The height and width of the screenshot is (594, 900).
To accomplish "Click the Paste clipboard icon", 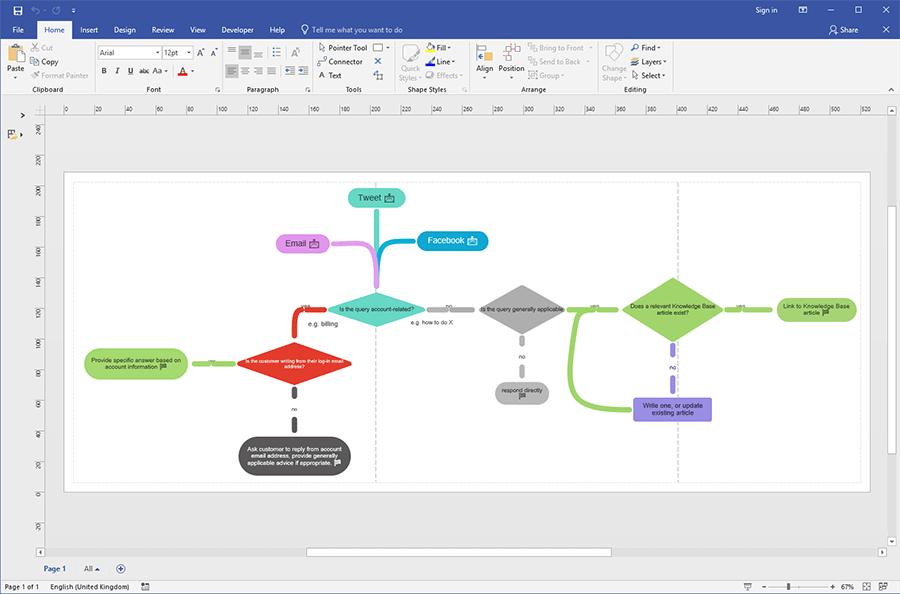I will [15, 55].
